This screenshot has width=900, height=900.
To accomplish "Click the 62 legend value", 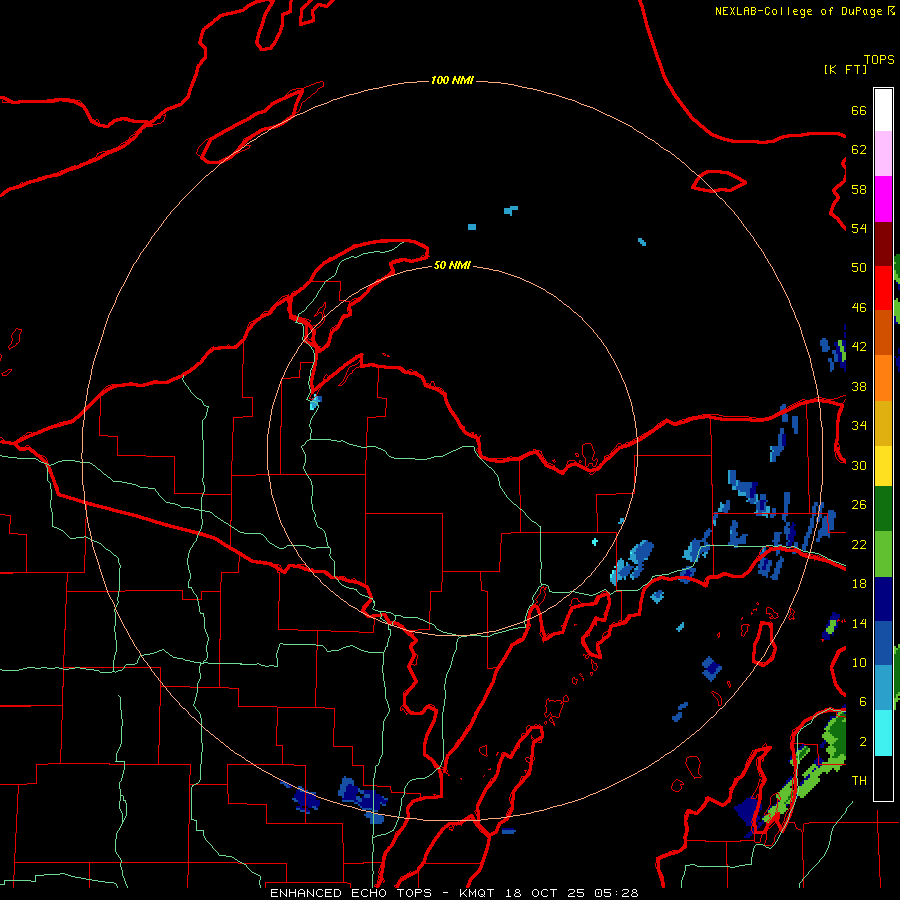I will coord(859,150).
